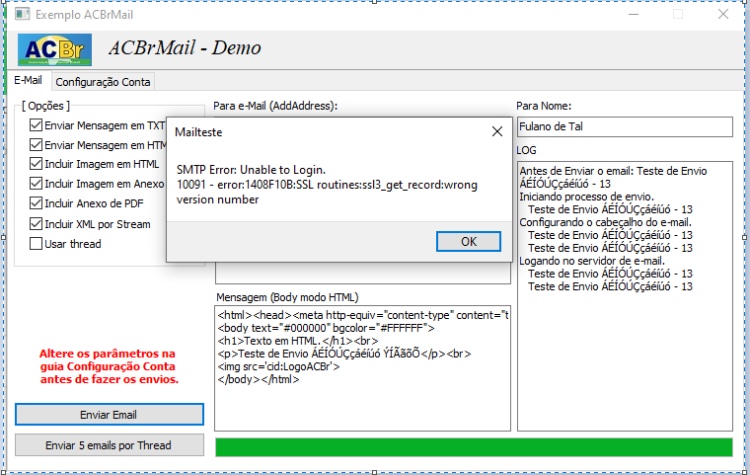Viewport: 750px width, 475px height.
Task: Uncheck Incluir Imagem em Anexo
Action: [36, 184]
